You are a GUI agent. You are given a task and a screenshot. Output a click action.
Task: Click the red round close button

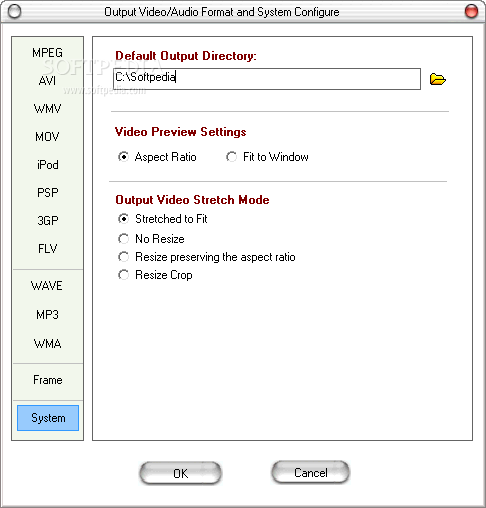471,12
